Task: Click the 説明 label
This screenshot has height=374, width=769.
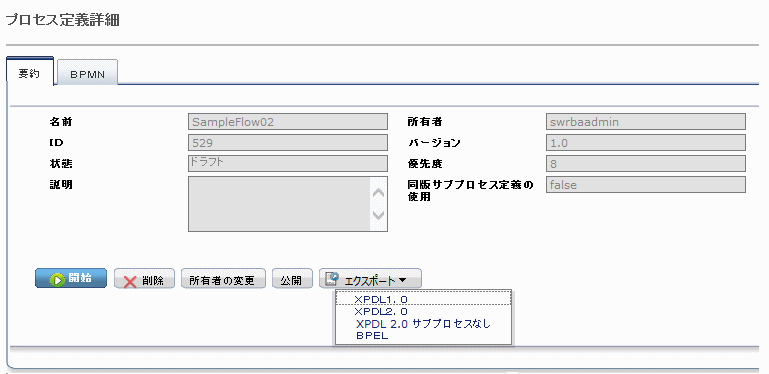Action: tap(60, 184)
